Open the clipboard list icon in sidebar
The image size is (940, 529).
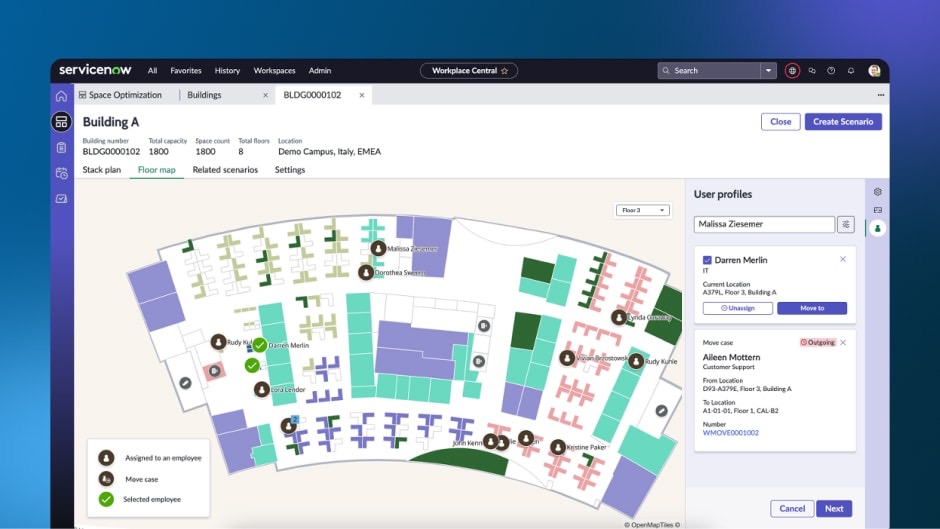tap(61, 148)
